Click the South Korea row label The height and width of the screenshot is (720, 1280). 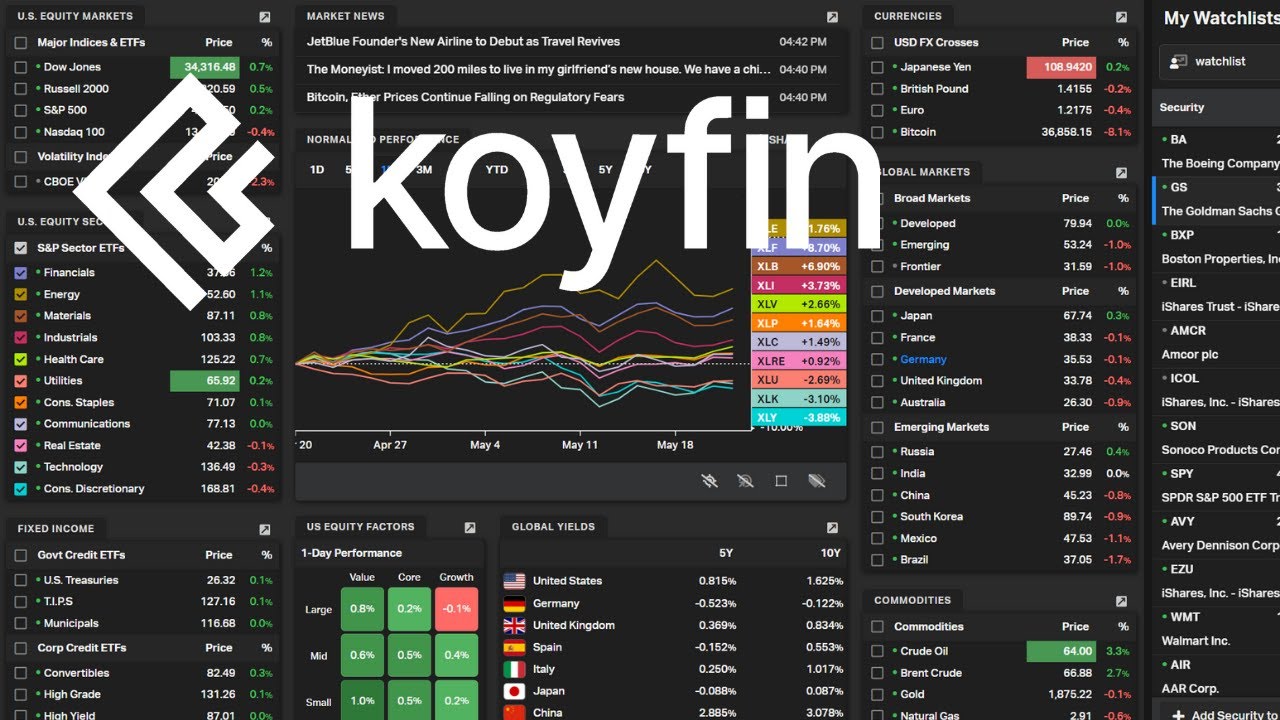coord(931,517)
